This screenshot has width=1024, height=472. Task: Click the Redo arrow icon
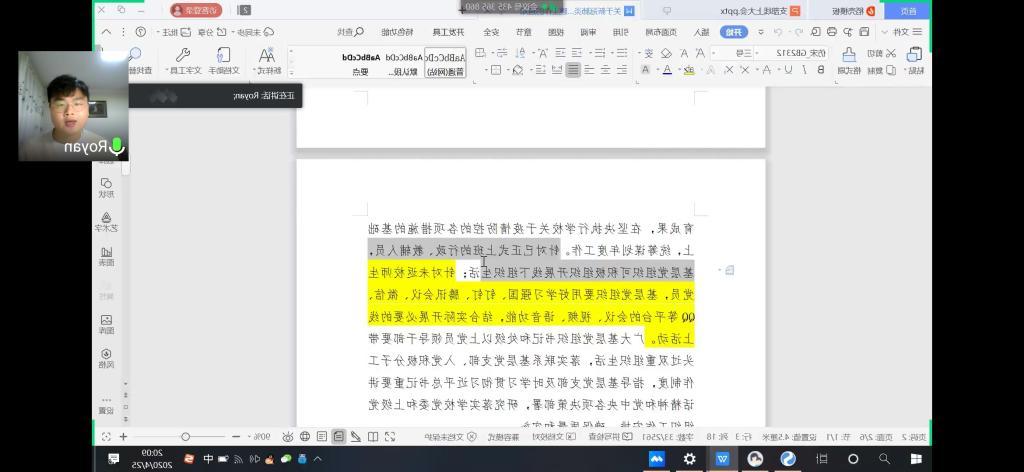[x=778, y=32]
